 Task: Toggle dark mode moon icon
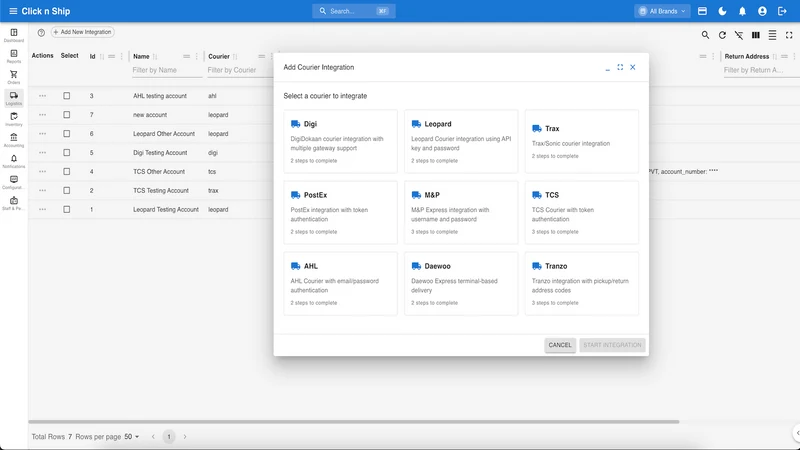[x=722, y=11]
